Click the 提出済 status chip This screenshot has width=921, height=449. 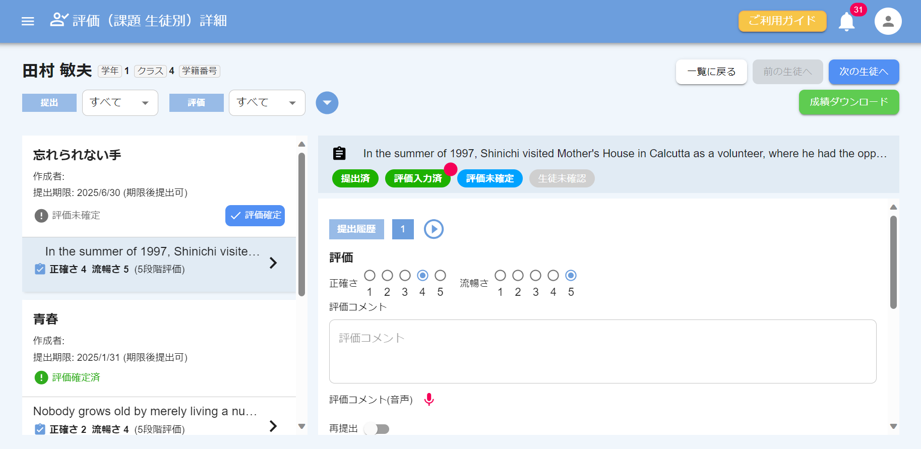pyautogui.click(x=355, y=179)
